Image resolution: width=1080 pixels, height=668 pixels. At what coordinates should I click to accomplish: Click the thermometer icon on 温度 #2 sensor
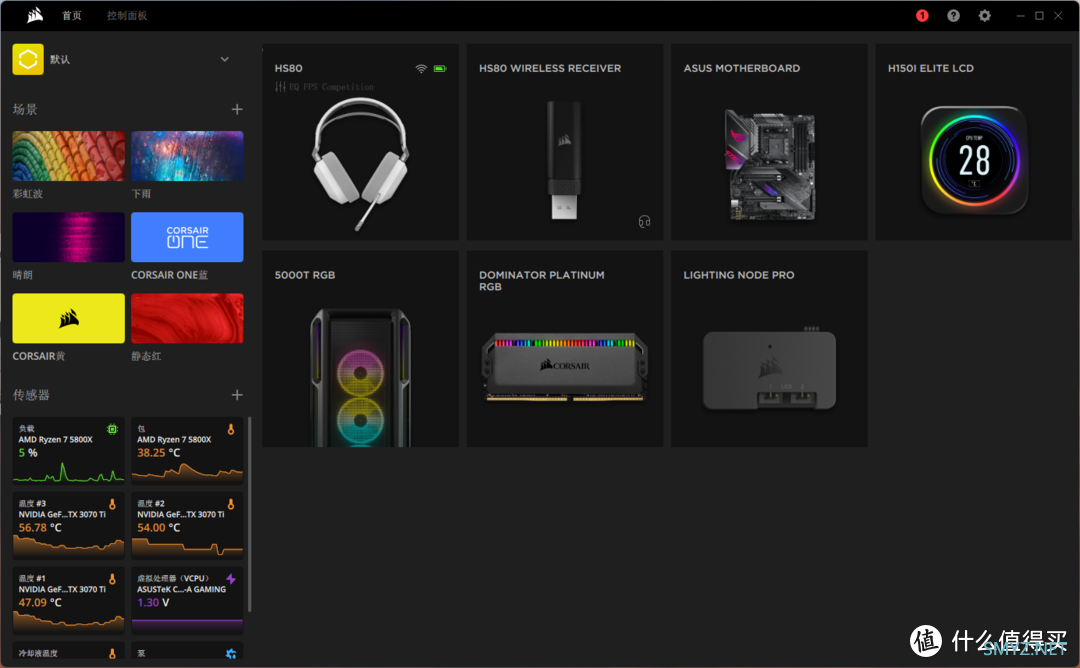click(x=231, y=504)
